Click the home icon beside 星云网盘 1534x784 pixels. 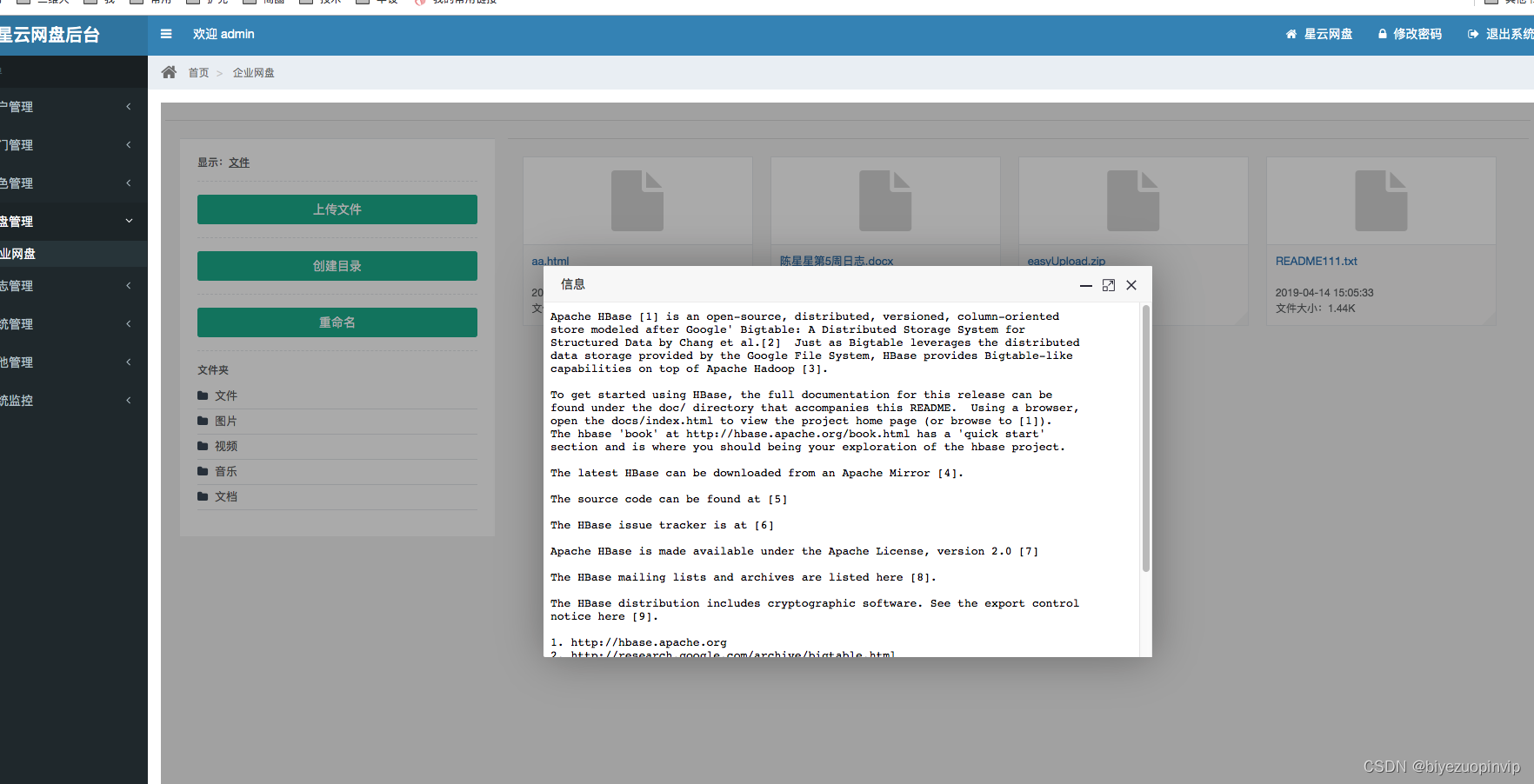pos(1291,34)
